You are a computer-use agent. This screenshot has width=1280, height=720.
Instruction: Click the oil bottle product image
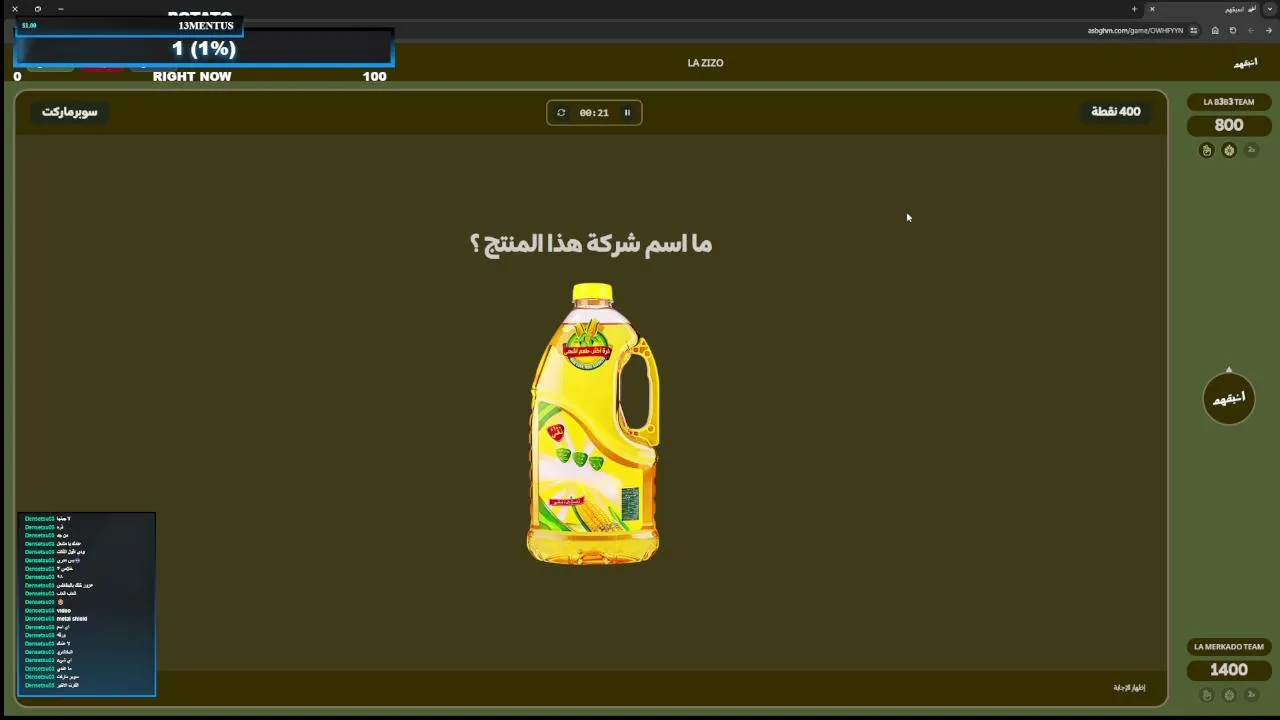[593, 424]
